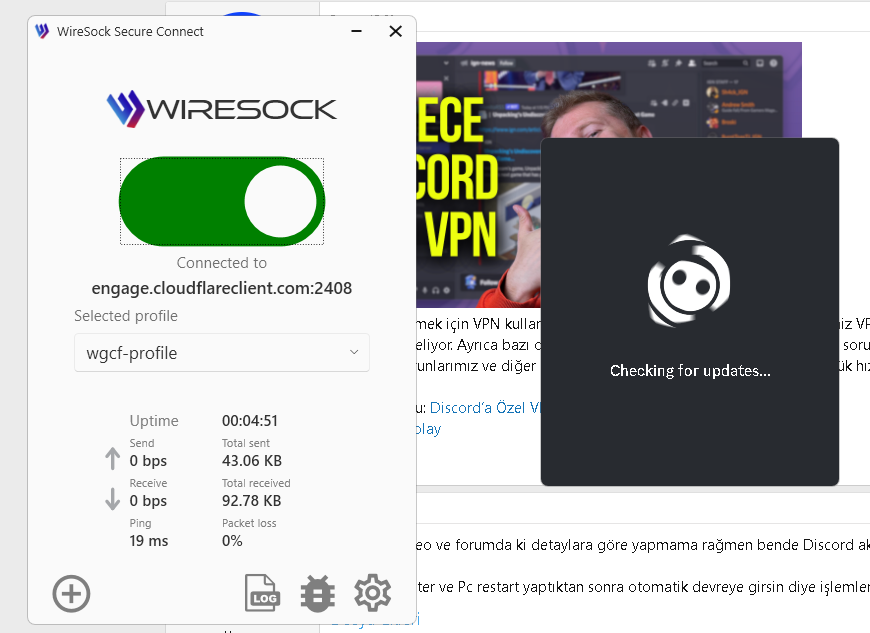Minimize the WireSock Secure Connect window
The height and width of the screenshot is (633, 870).
click(x=357, y=31)
